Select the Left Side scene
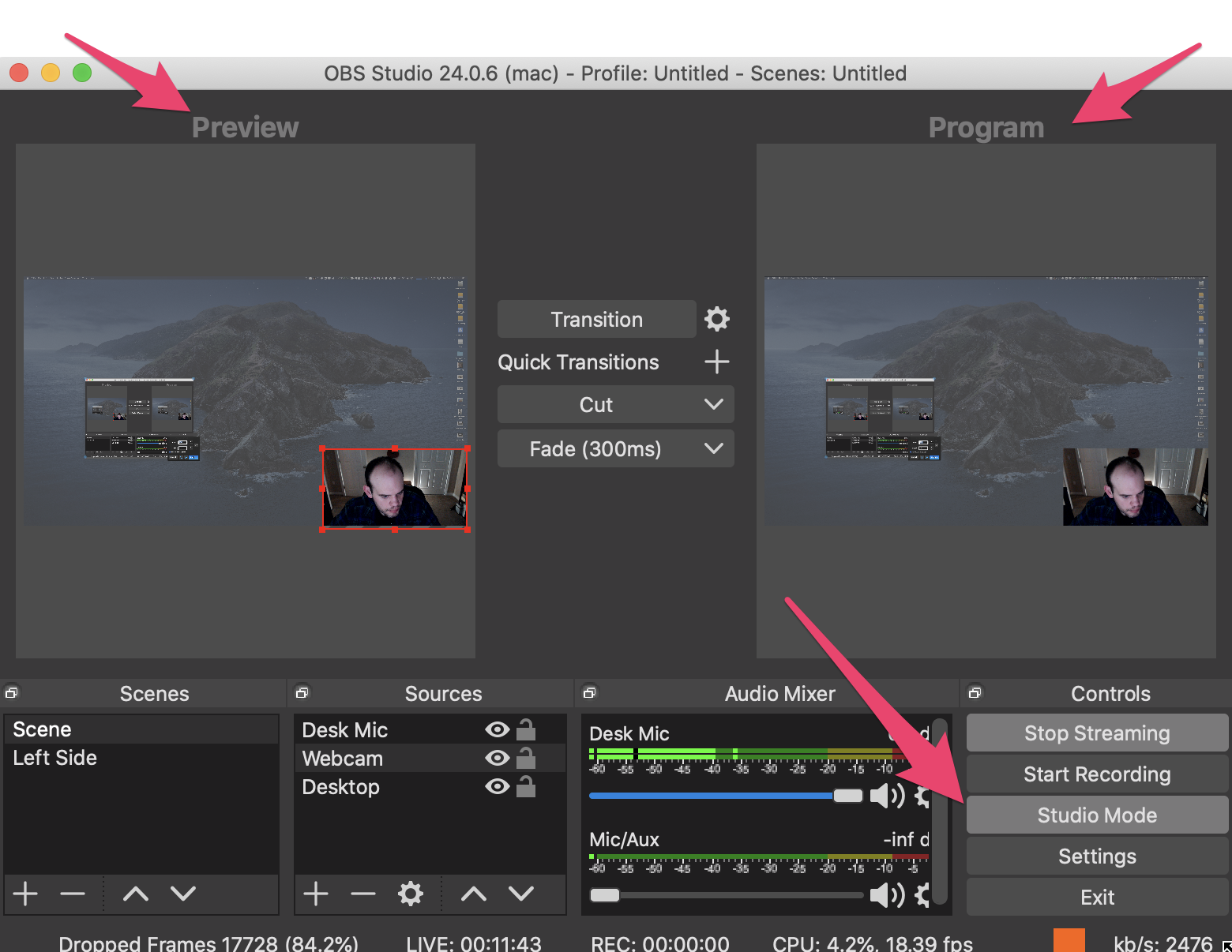This screenshot has width=1232, height=952. [141, 758]
